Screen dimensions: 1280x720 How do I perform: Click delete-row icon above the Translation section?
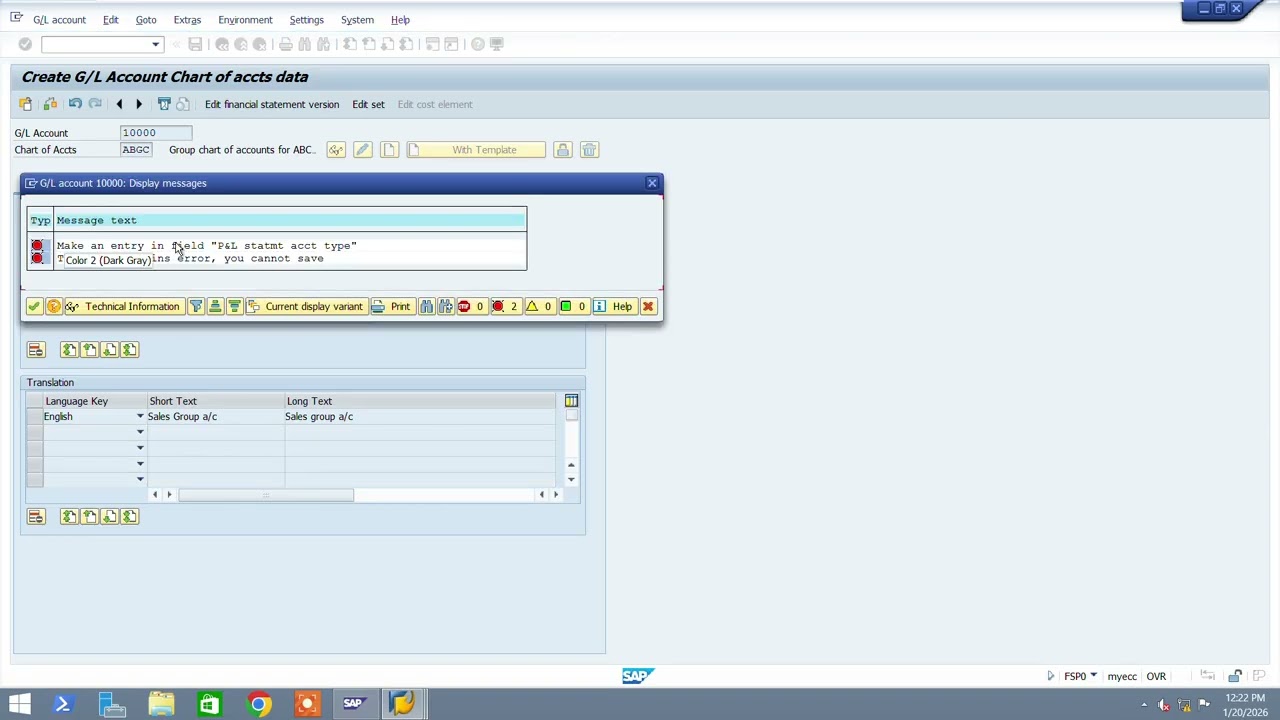tap(36, 350)
